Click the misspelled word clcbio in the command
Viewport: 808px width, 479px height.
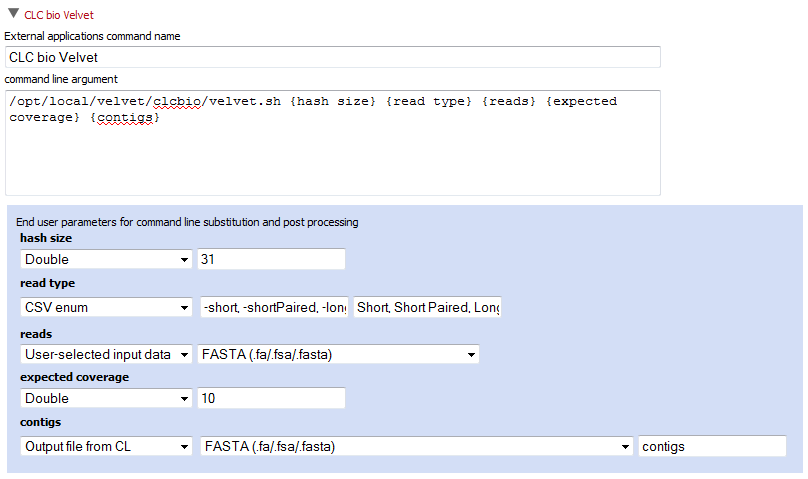click(x=177, y=101)
